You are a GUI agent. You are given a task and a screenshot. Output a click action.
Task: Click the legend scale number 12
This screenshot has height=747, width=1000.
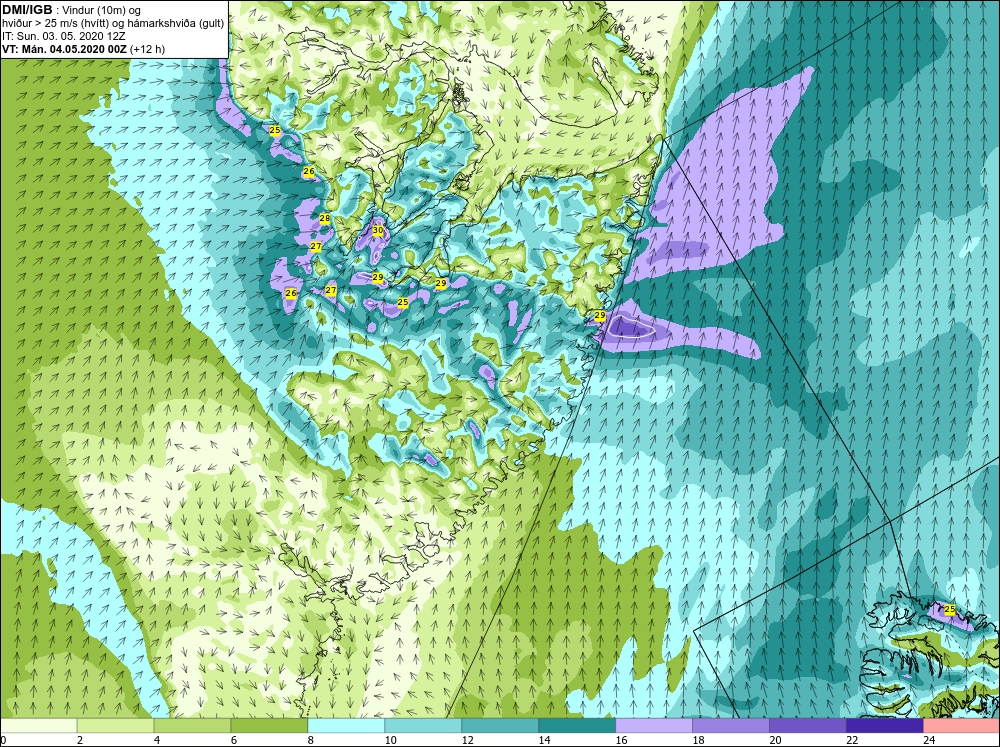[x=467, y=740]
